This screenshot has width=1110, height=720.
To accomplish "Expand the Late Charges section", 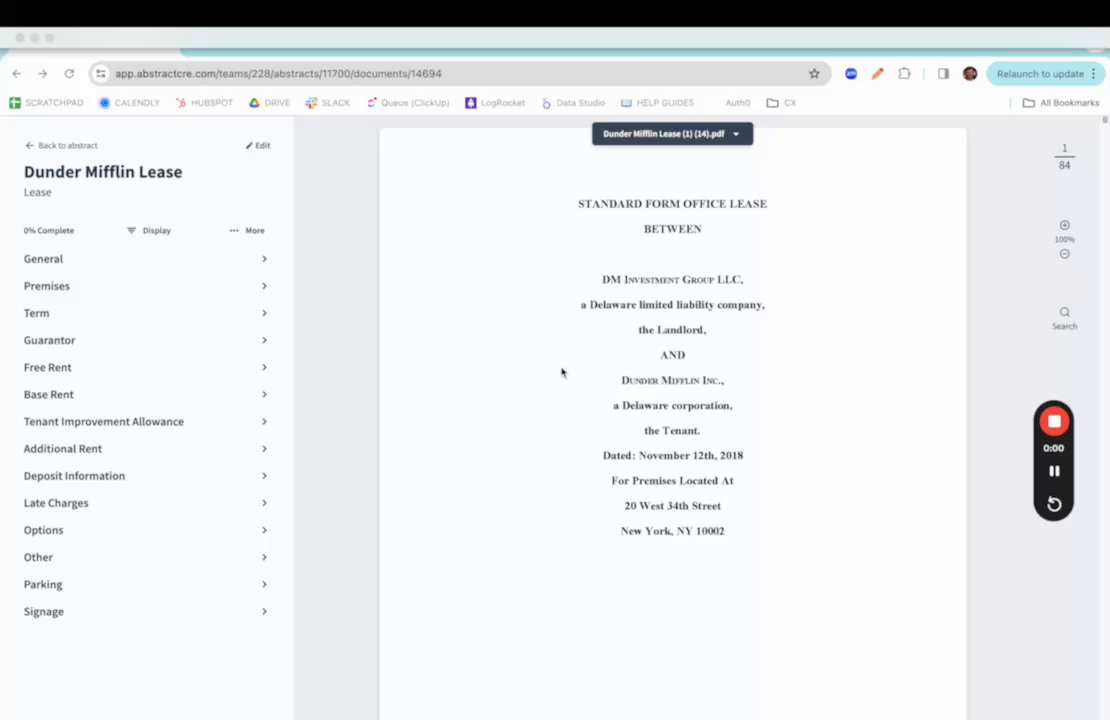I will tap(146, 503).
